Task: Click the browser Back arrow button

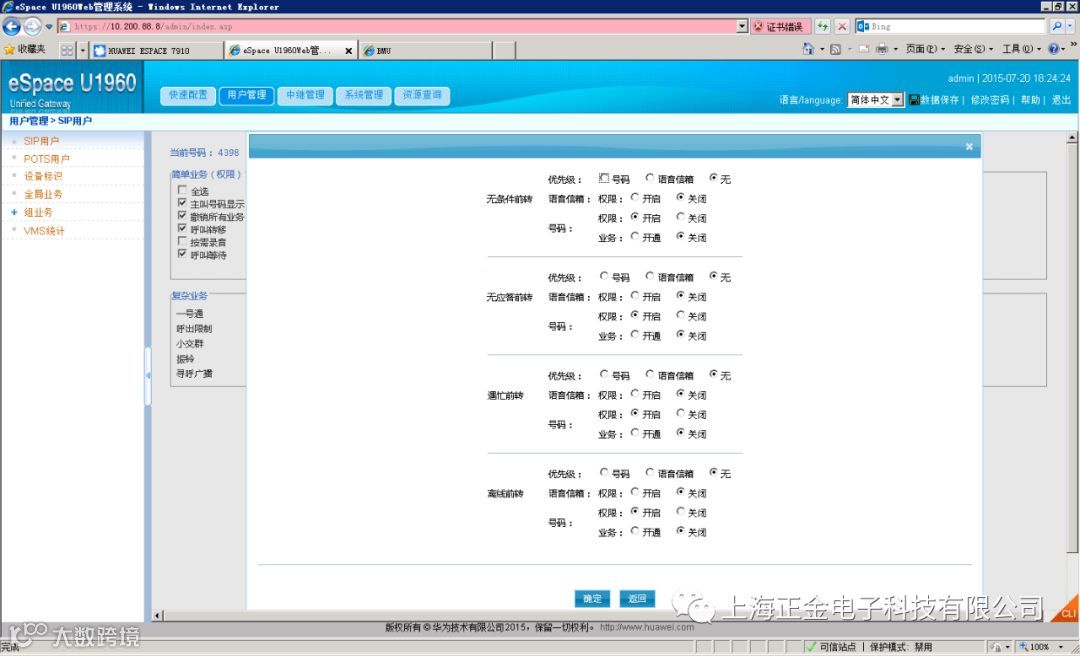Action: click(12, 27)
